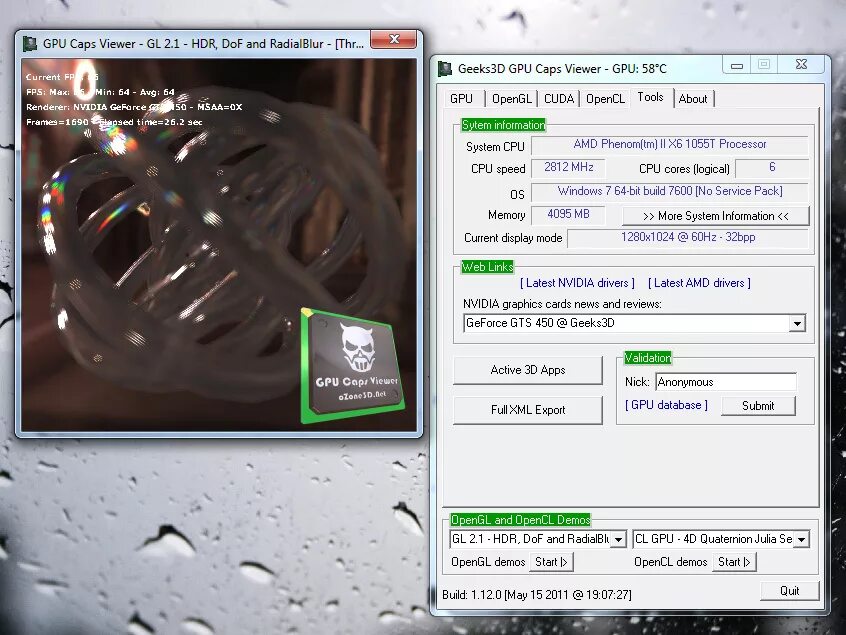
Task: Open the About tab
Action: [693, 99]
